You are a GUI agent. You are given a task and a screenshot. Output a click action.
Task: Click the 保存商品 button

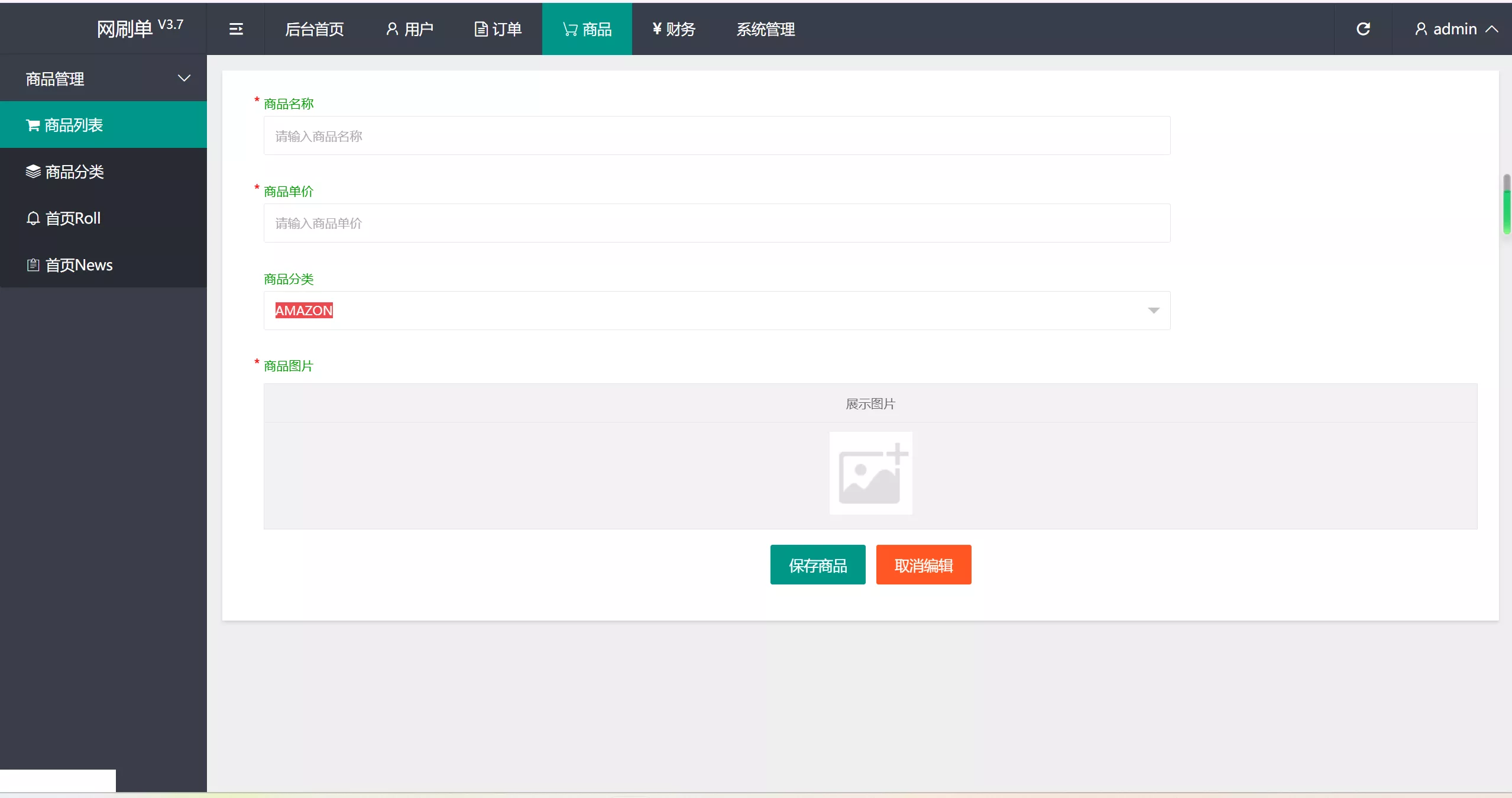coord(817,564)
